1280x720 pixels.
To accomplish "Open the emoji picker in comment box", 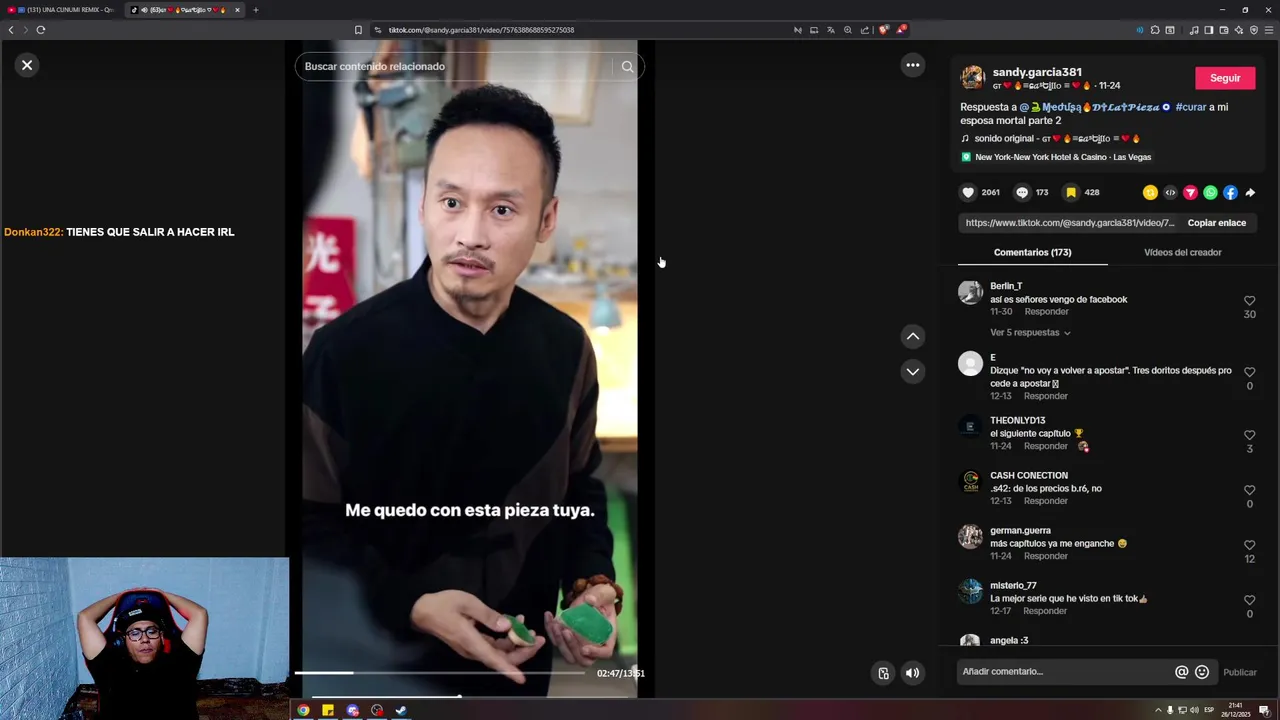I will (1202, 672).
